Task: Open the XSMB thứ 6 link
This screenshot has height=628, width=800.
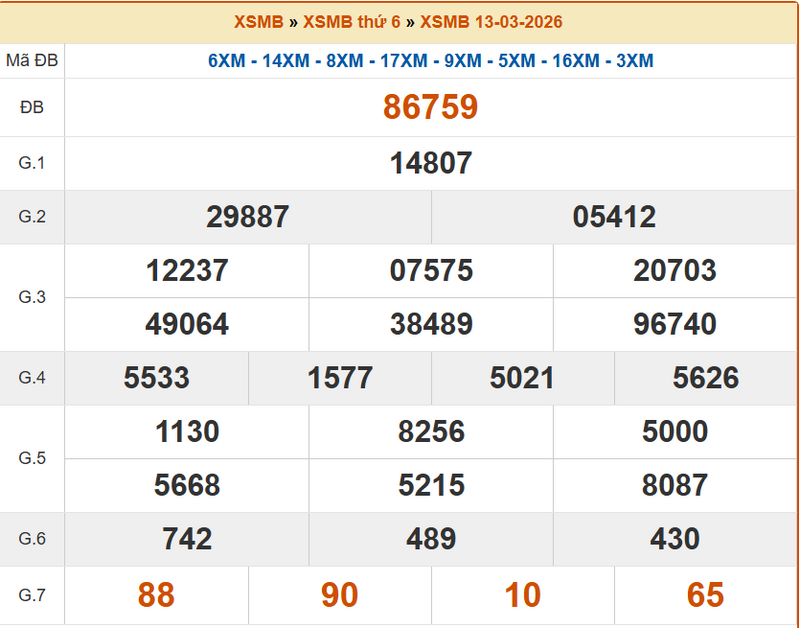Action: point(351,22)
